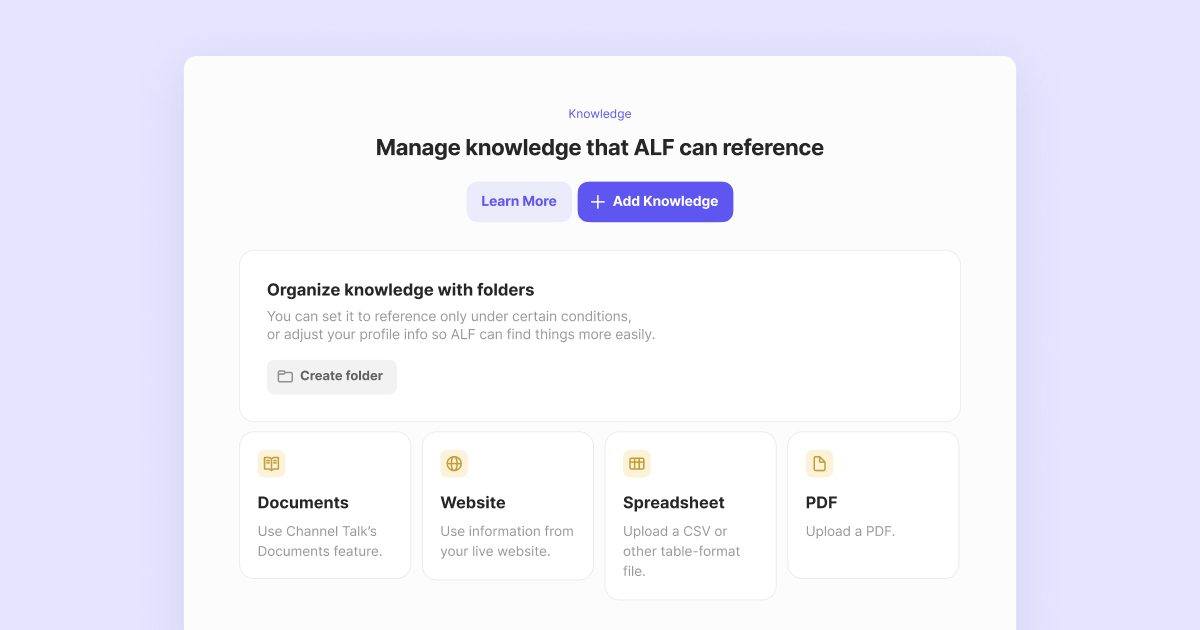
Task: Click the Add Knowledge button
Action: [655, 202]
